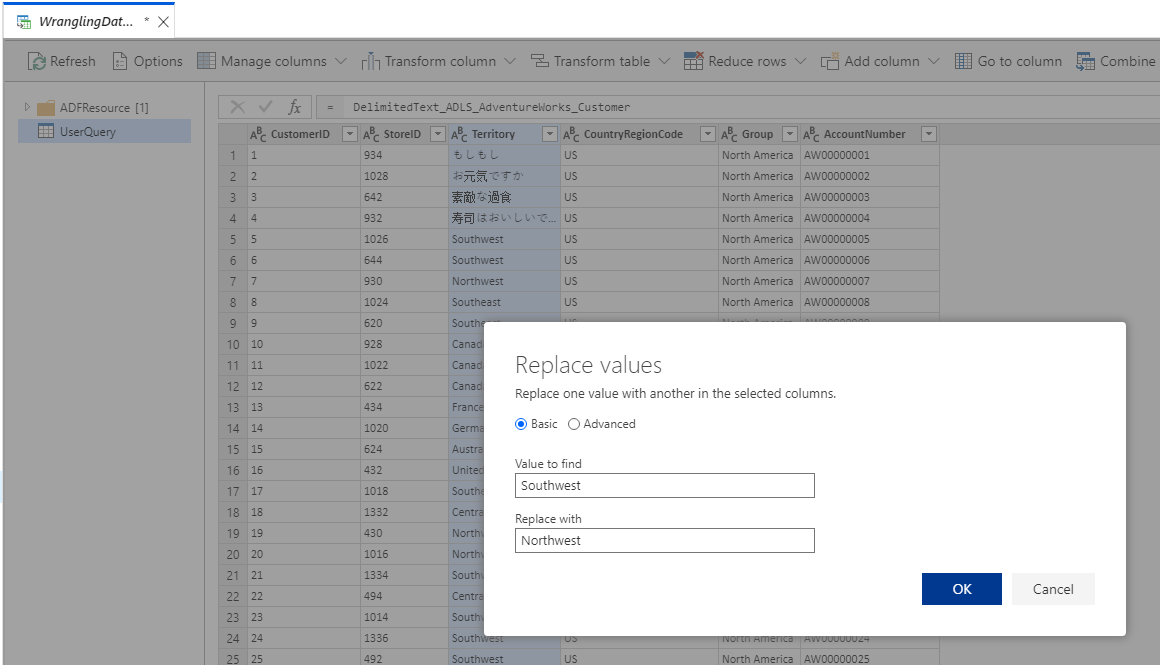Open the Add column menu
1160x665 pixels.
tap(880, 61)
